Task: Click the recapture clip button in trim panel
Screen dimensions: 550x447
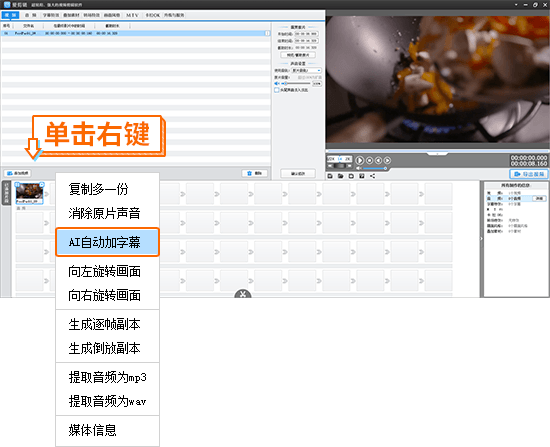Action: (x=298, y=55)
